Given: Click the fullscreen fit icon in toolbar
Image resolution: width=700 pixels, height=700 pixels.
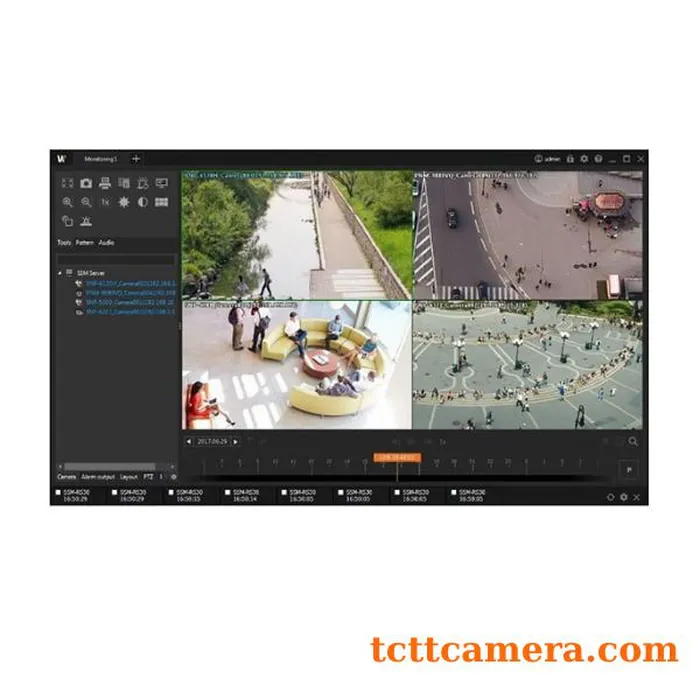Looking at the screenshot, I should 67,183.
